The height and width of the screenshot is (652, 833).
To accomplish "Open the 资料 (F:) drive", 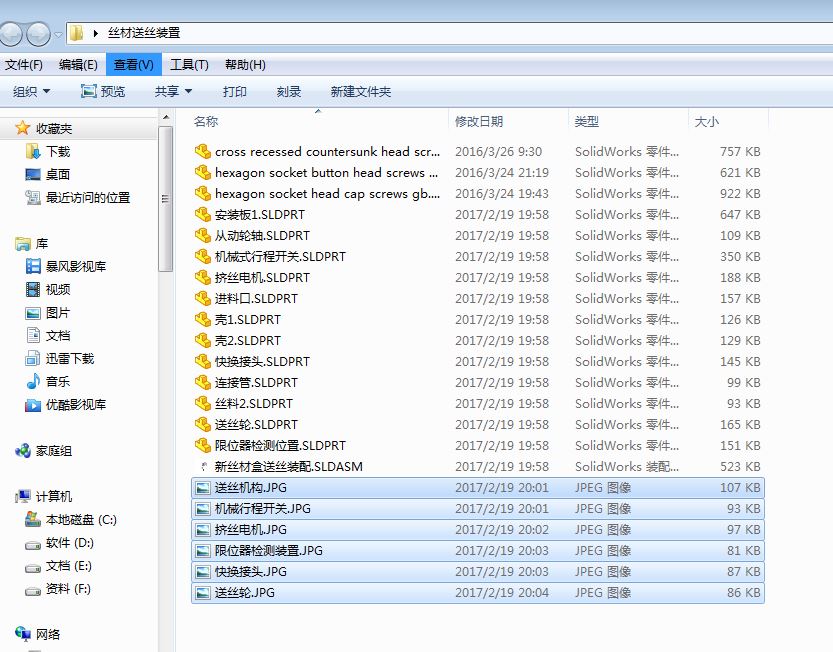I will pyautogui.click(x=58, y=588).
